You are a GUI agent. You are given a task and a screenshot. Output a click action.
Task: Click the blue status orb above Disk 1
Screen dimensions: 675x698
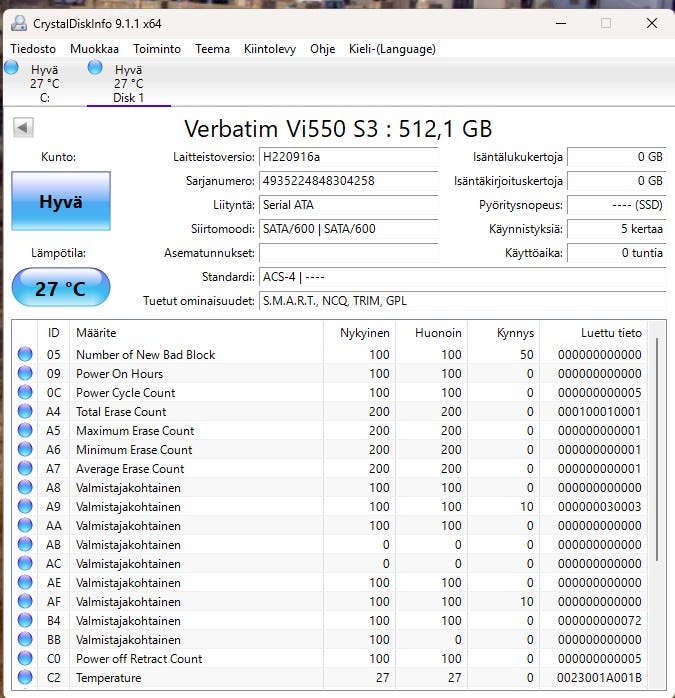pos(95,68)
